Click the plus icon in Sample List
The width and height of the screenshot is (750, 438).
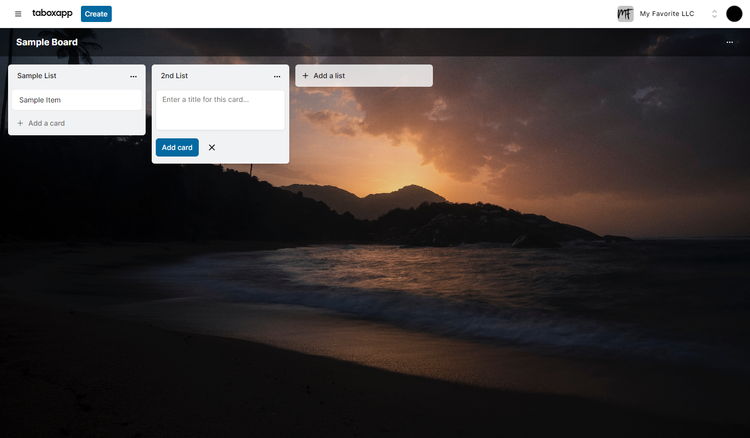[x=20, y=123]
